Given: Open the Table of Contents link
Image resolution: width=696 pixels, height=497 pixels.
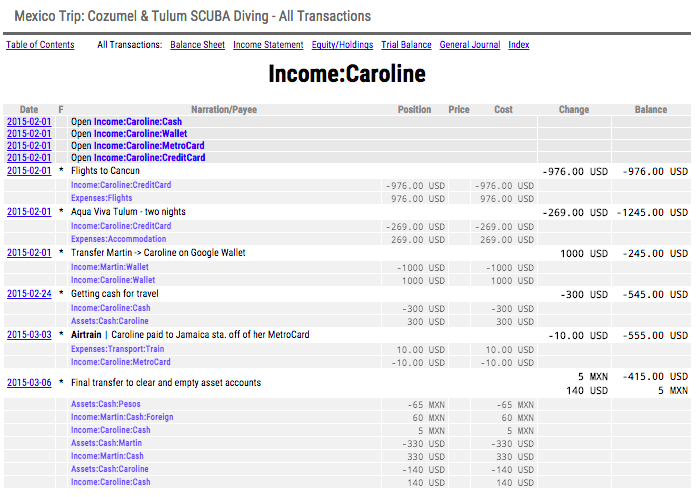Looking at the screenshot, I should click(40, 45).
